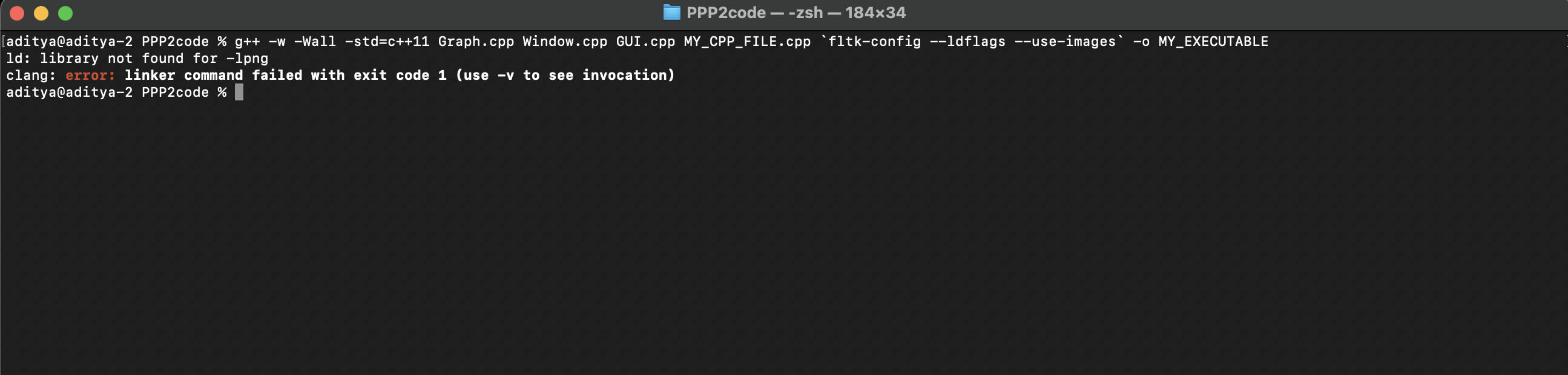Click MY_EXECUTABLE output name

(1213, 41)
